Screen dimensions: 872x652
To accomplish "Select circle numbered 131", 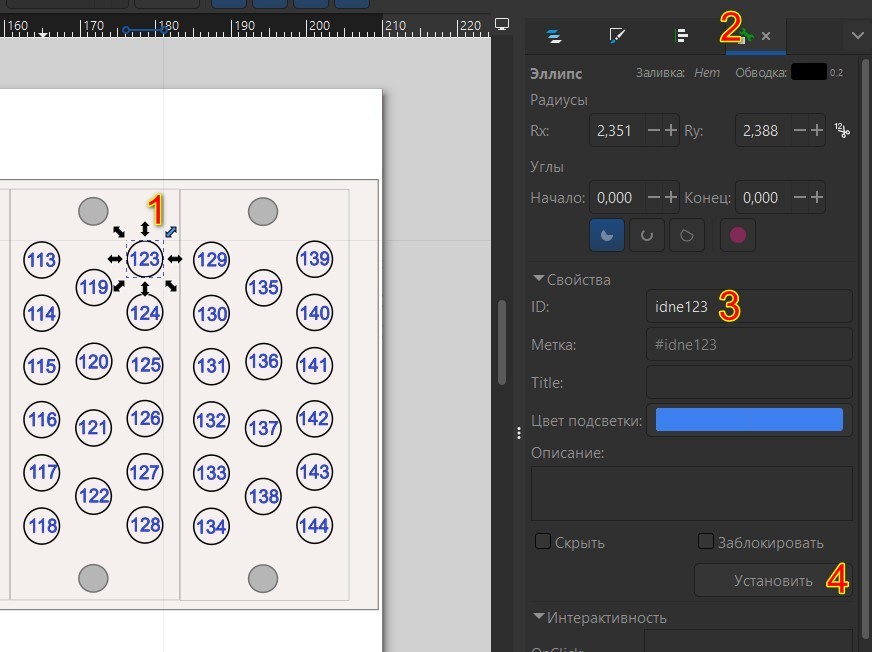I will pos(211,365).
